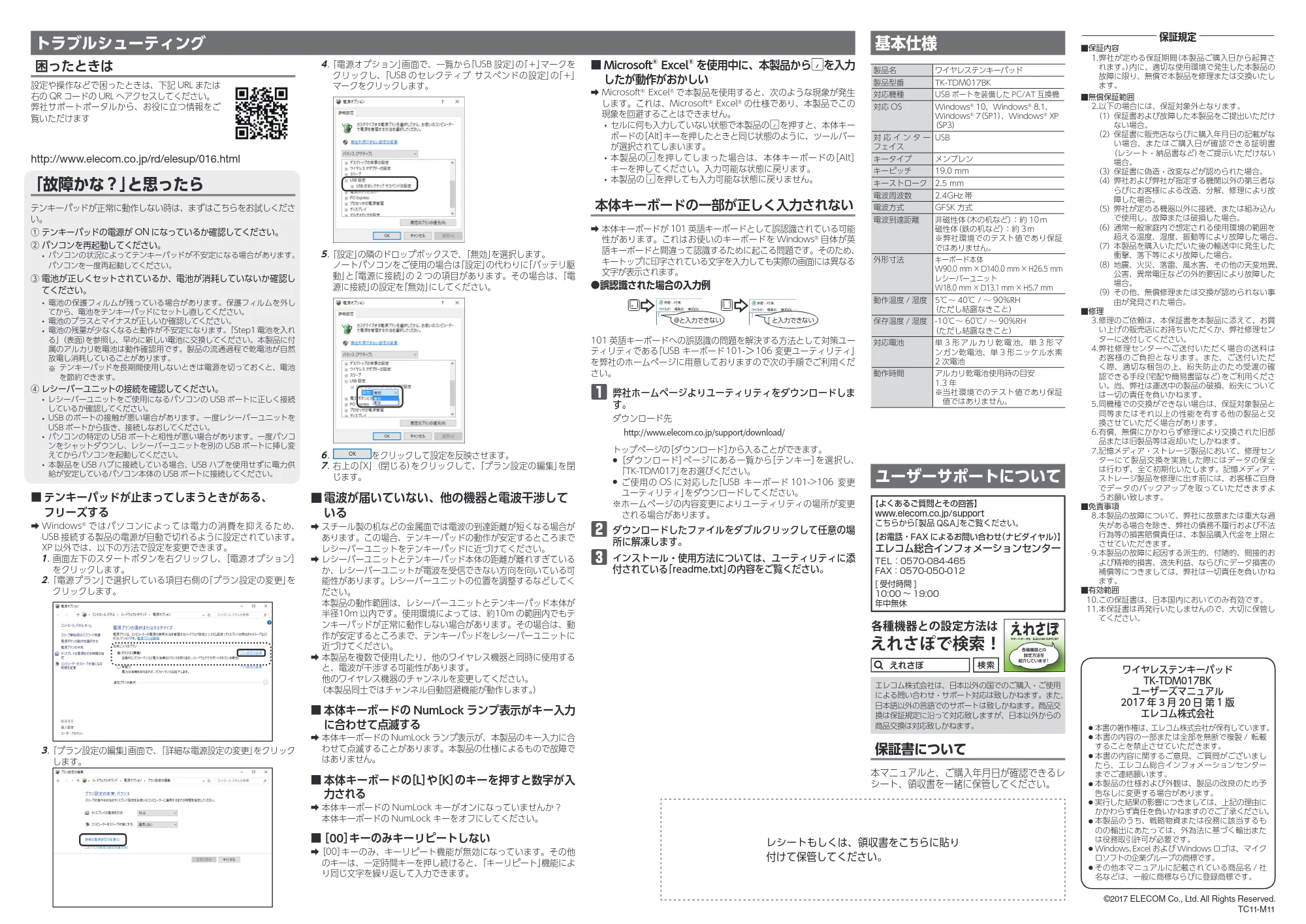The image size is (1306, 924).
Task: Click the 10:00 ~ 19:00 reception hours
Action: tap(907, 594)
